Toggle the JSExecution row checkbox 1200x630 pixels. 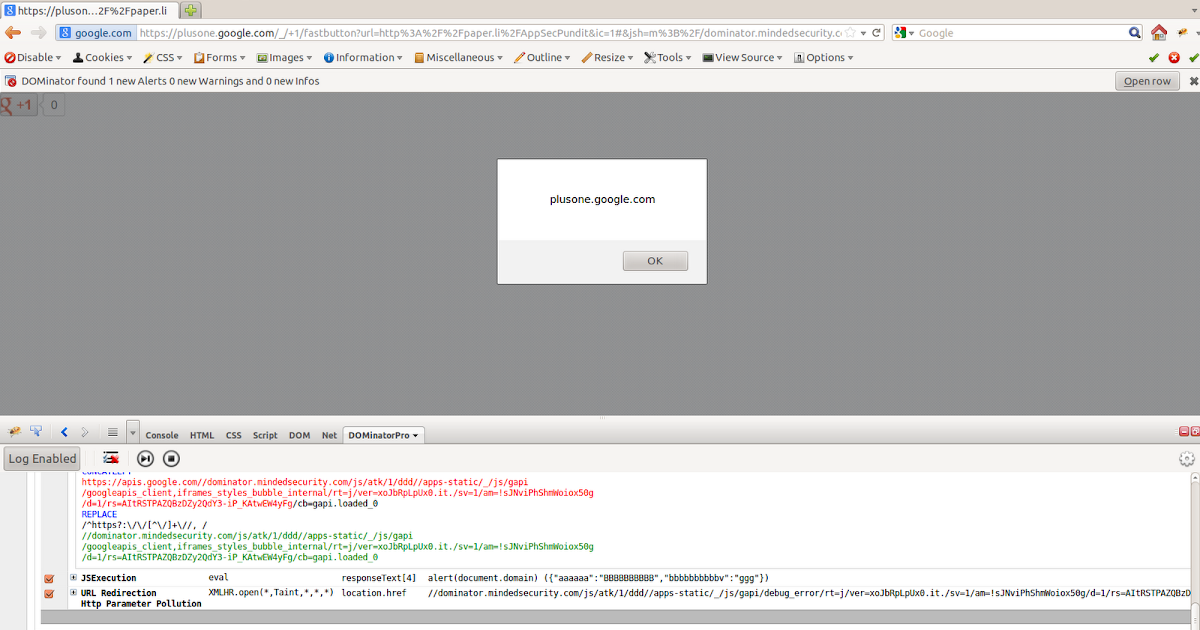tap(49, 579)
